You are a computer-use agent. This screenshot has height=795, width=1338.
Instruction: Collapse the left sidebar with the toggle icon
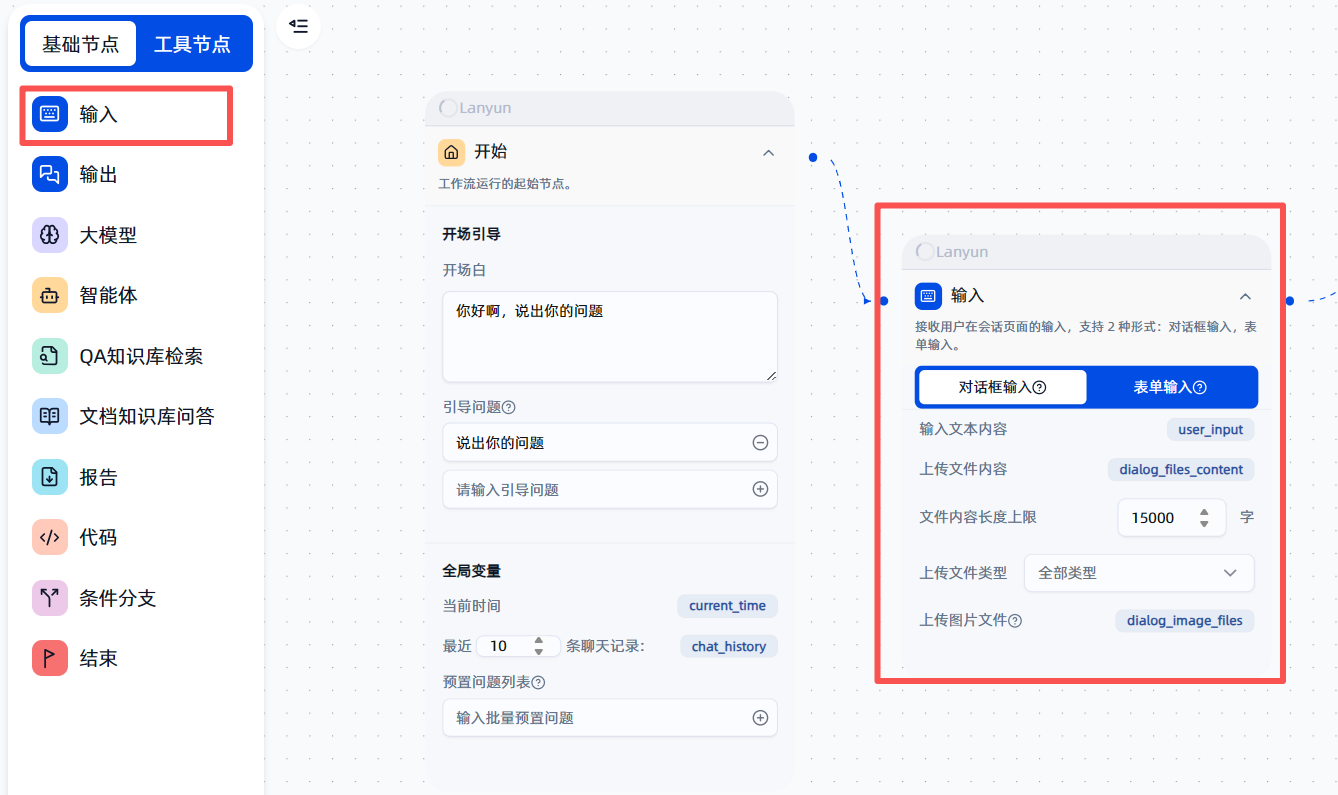tap(298, 26)
